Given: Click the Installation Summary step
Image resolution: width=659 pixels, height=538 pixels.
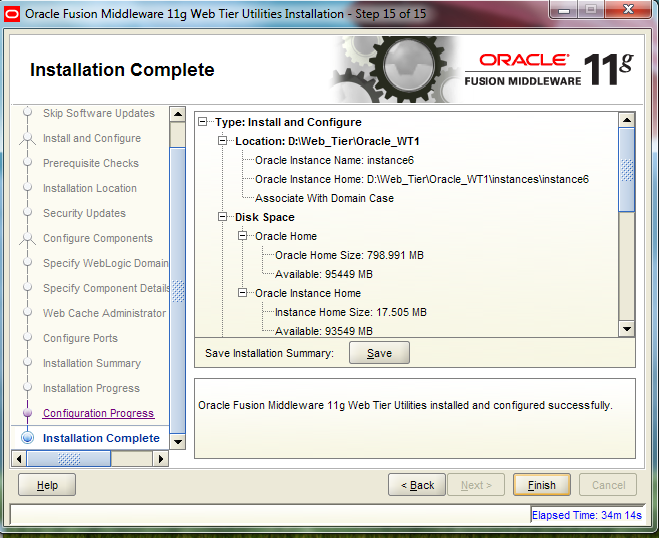Looking at the screenshot, I should click(x=92, y=363).
